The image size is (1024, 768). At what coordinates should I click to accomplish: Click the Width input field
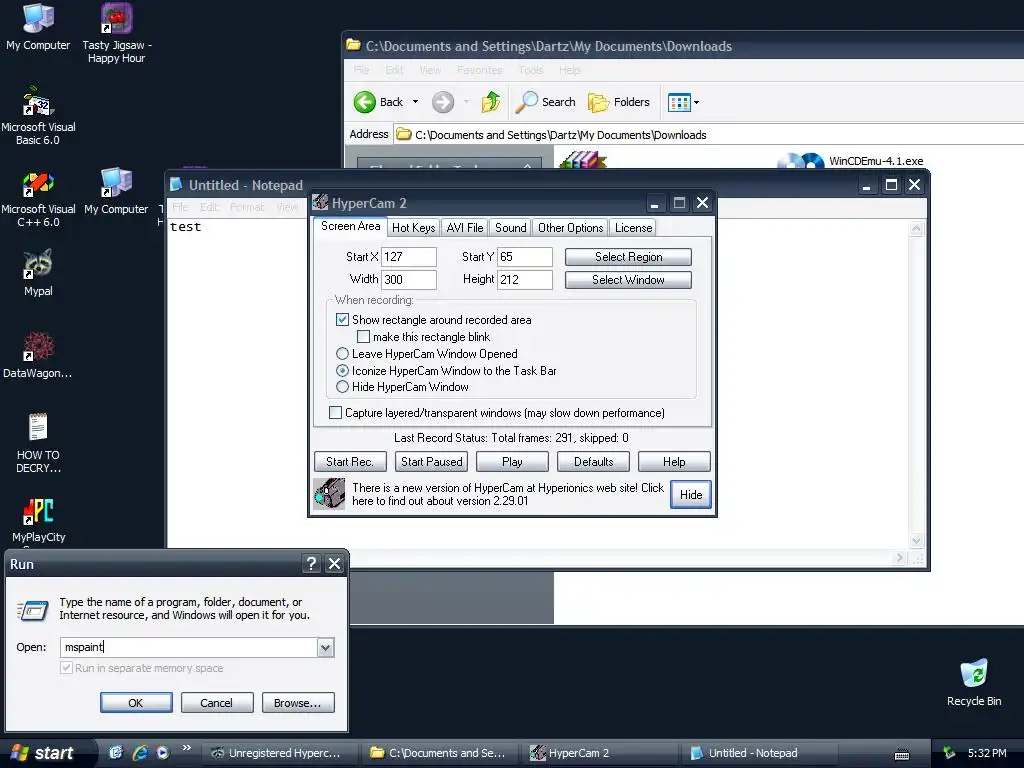[409, 280]
